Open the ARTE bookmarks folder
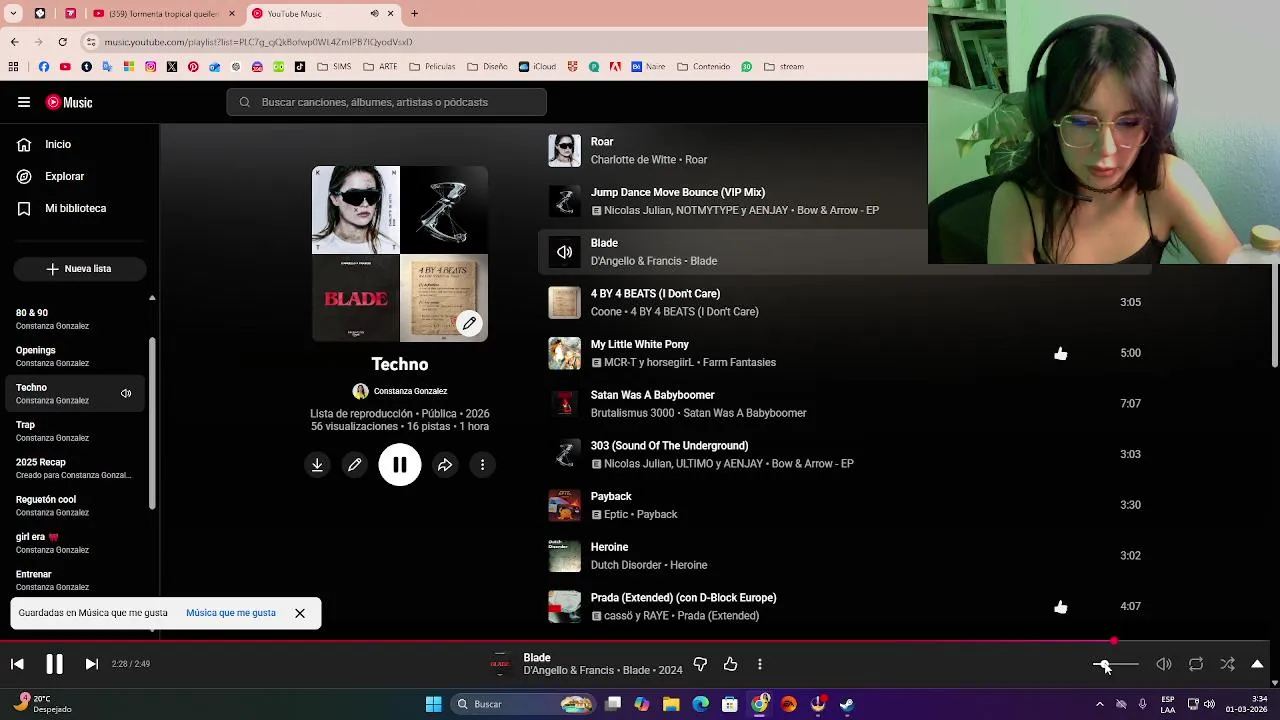The width and height of the screenshot is (1280, 720). 380,67
